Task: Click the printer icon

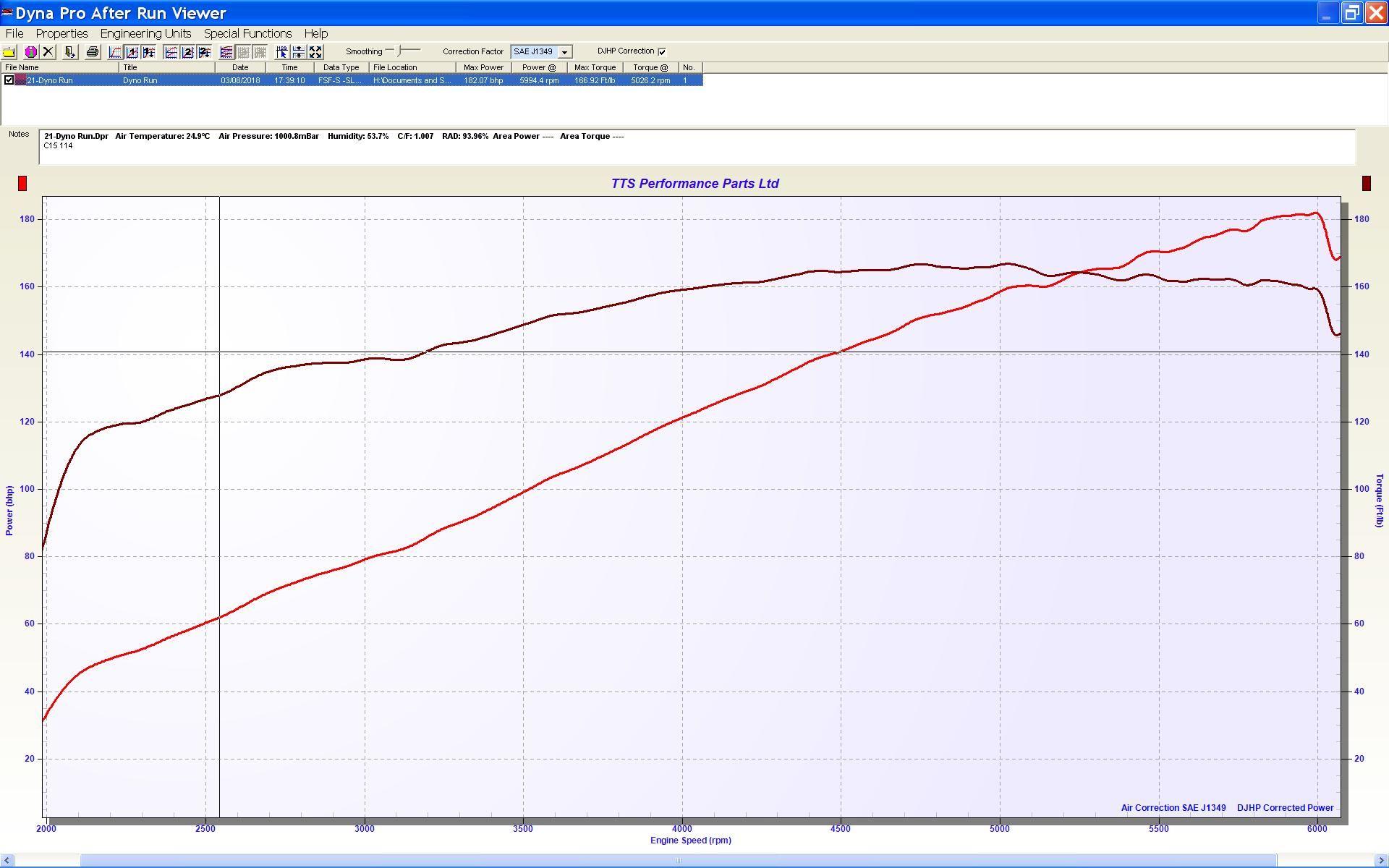Action: (x=92, y=52)
